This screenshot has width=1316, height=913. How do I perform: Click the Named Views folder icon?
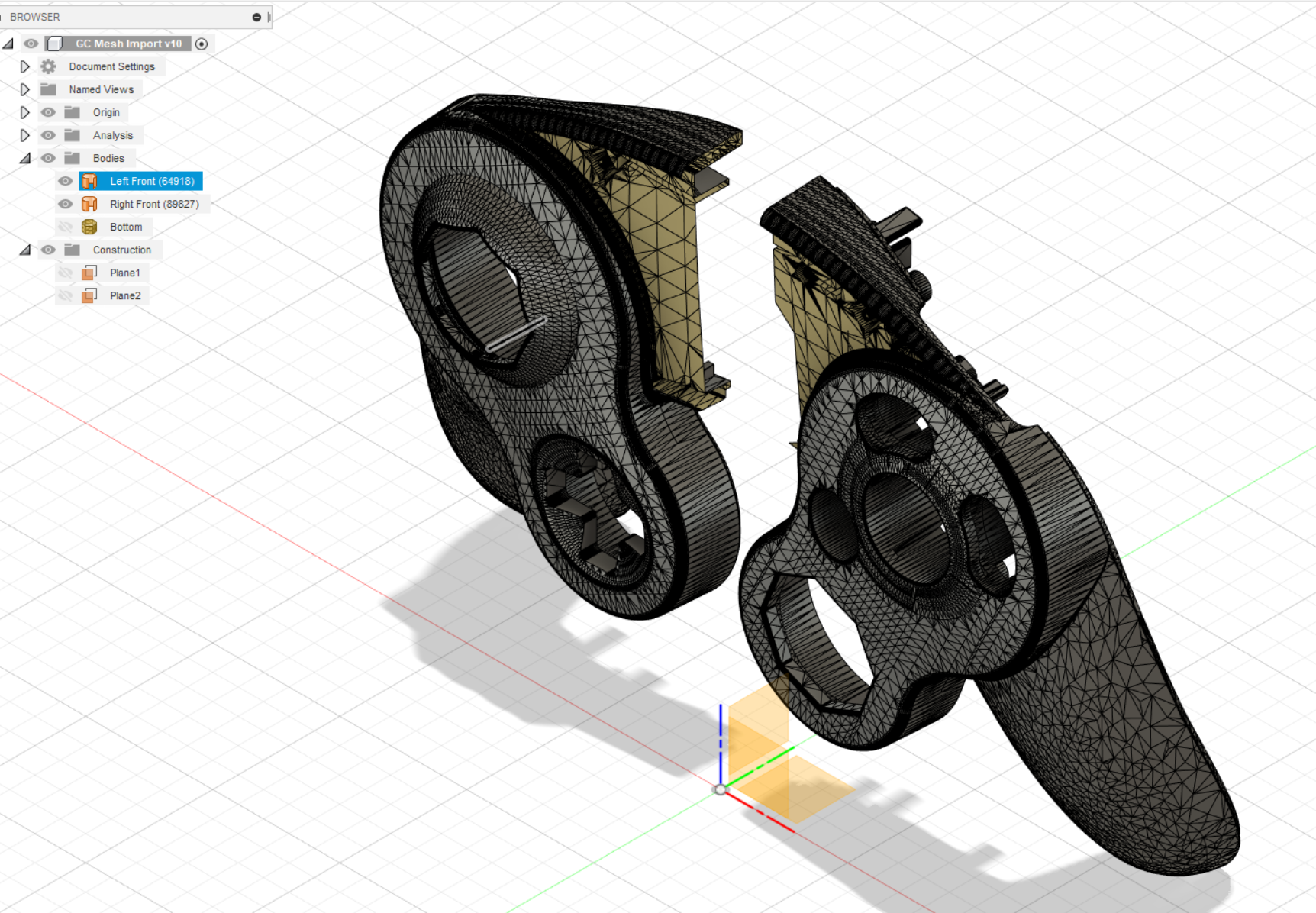tap(48, 89)
